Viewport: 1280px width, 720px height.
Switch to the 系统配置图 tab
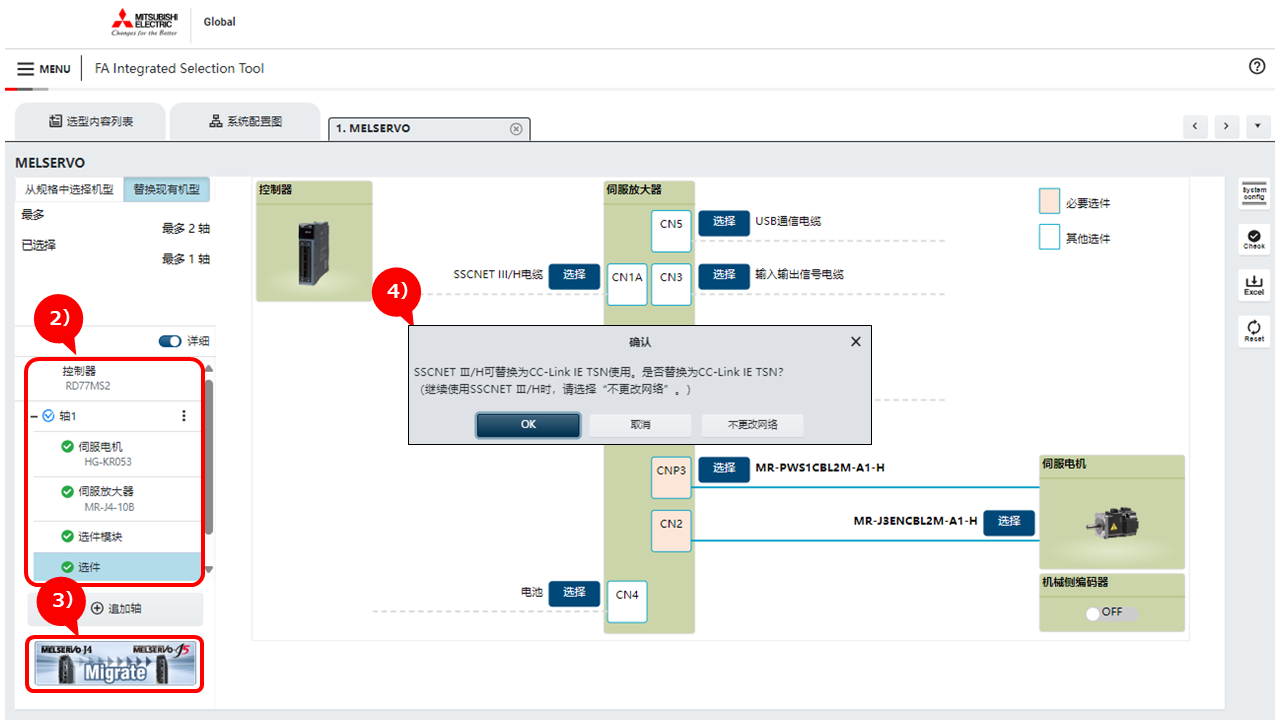pos(245,122)
